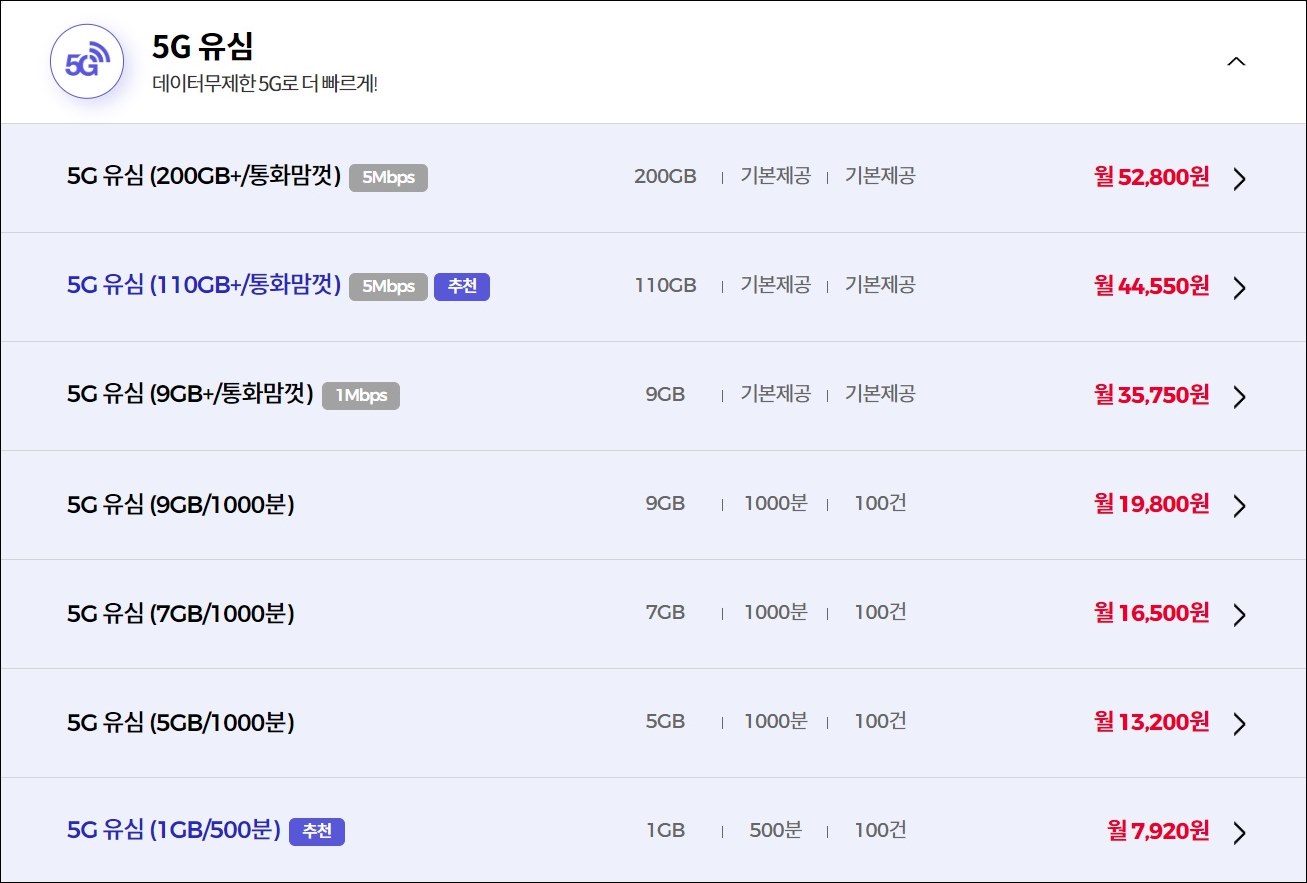This screenshot has height=883, width=1307.
Task: Click the 1GB data amount
Action: pos(665,831)
